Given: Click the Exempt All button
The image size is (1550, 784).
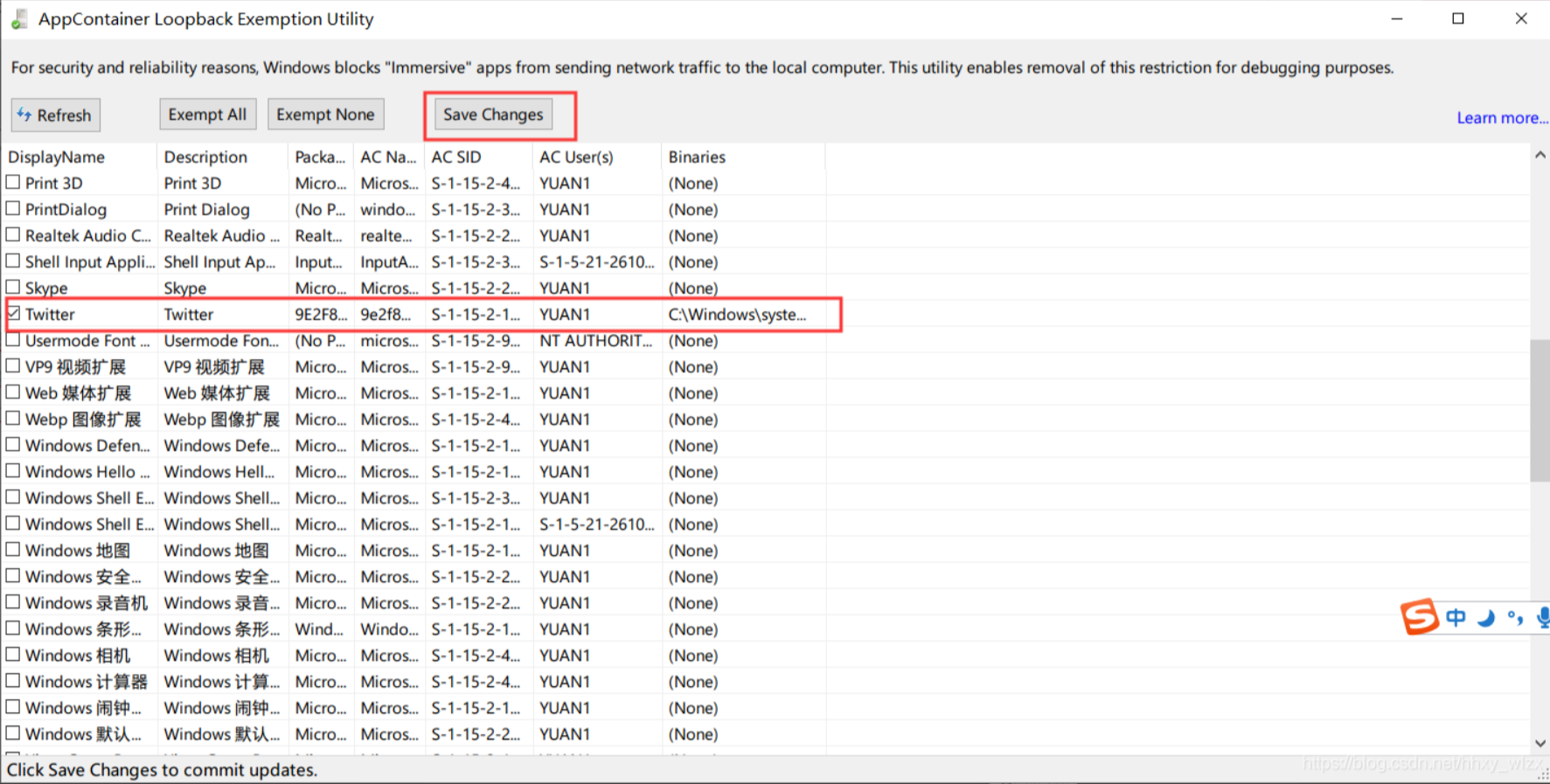Looking at the screenshot, I should coord(207,114).
